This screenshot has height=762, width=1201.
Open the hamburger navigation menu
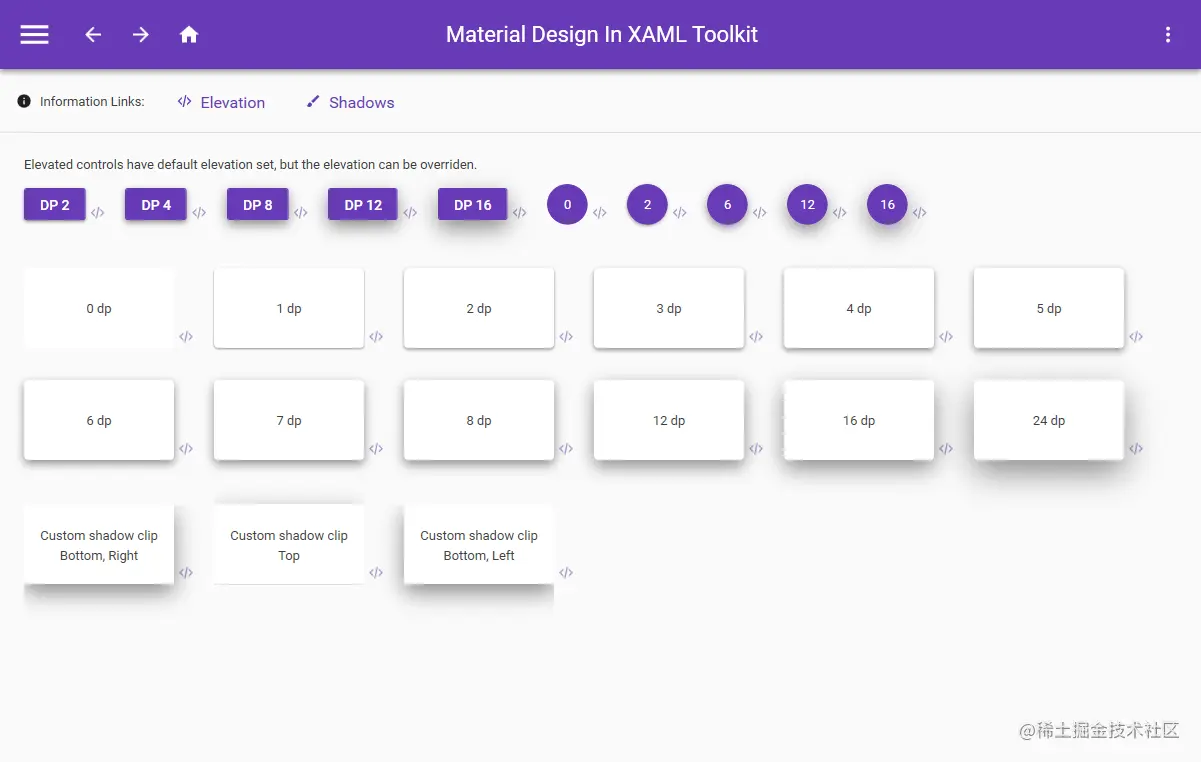[x=35, y=35]
